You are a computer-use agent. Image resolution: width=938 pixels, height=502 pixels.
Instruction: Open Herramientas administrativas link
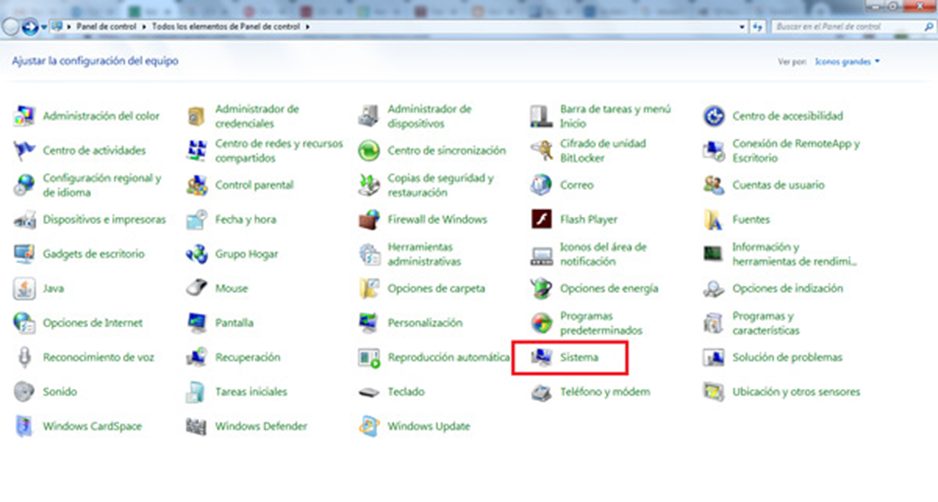pyautogui.click(x=424, y=254)
